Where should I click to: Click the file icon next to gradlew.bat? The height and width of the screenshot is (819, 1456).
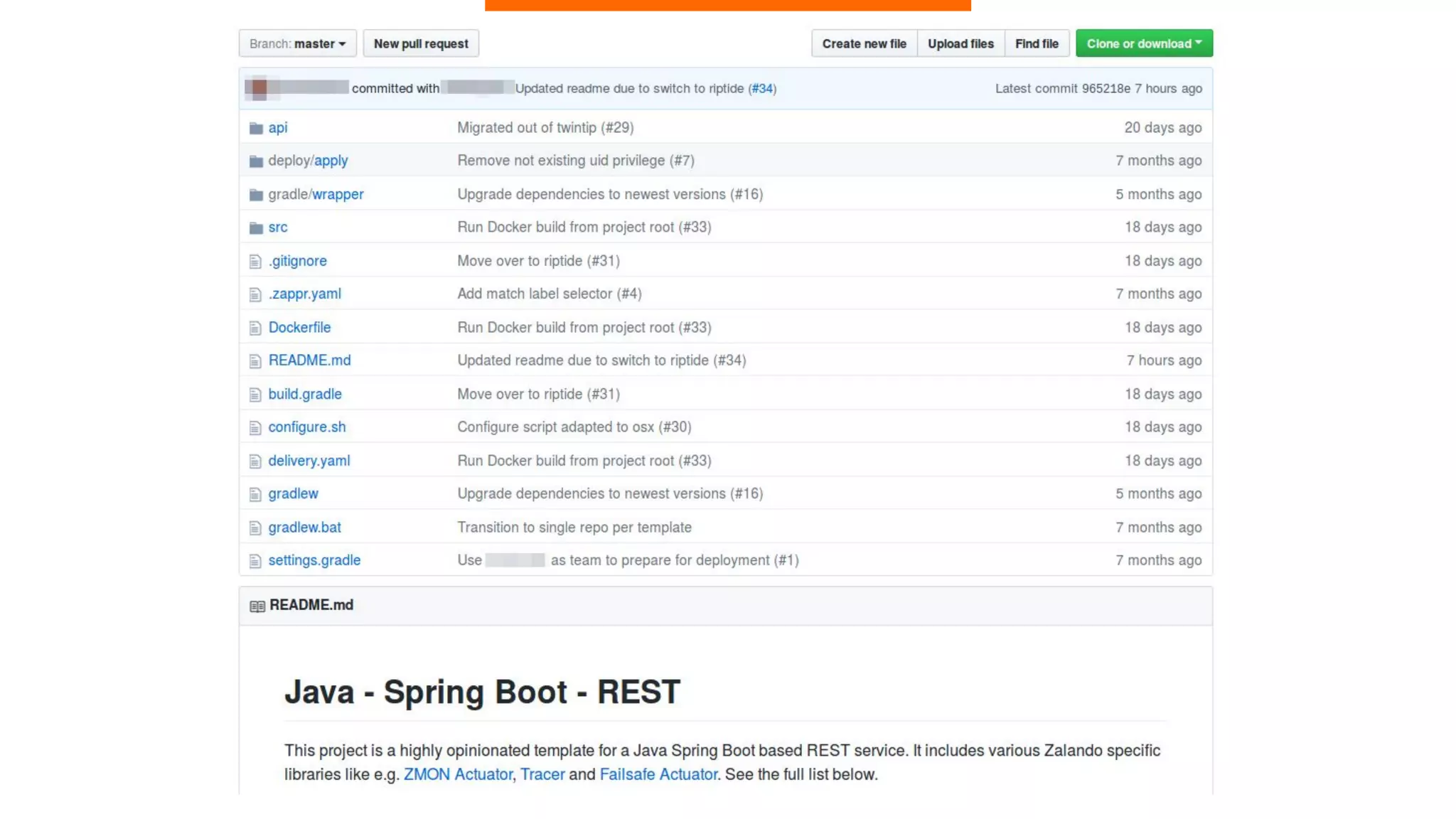255,528
